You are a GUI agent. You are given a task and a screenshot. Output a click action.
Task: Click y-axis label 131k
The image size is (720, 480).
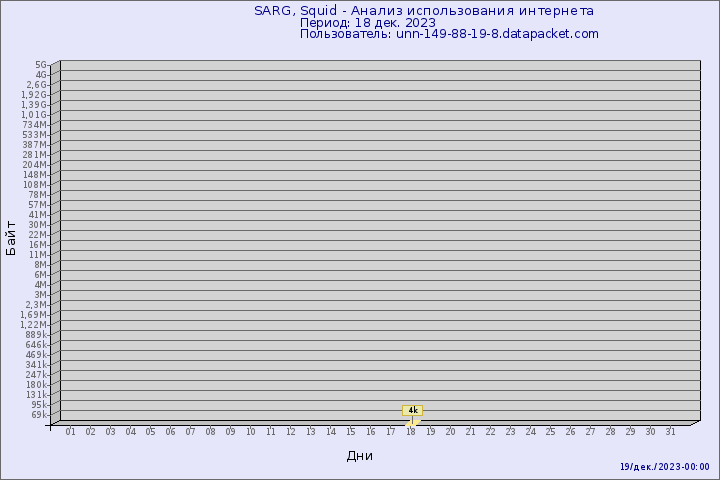click(36, 395)
